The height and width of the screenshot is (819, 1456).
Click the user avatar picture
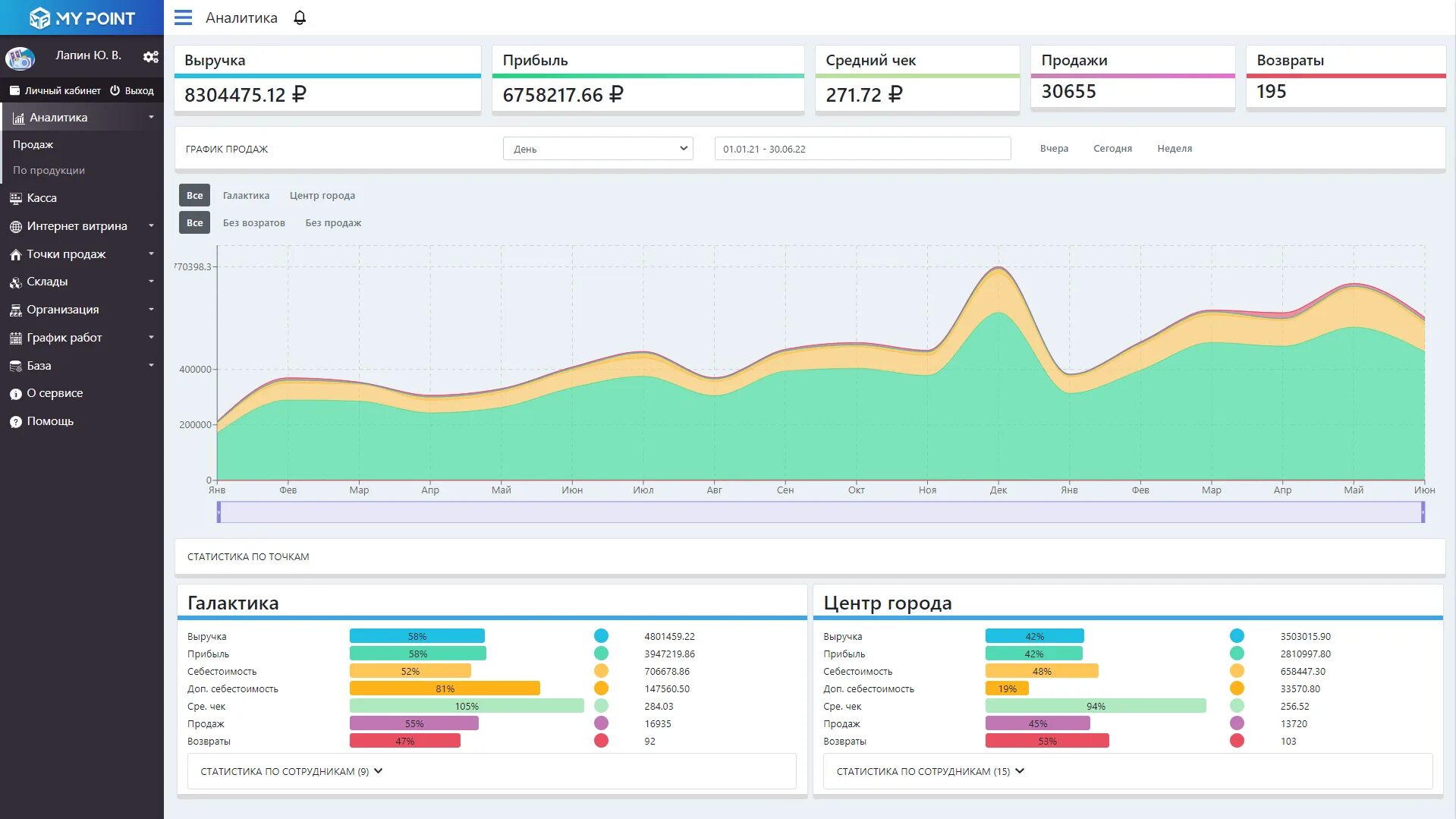point(20,58)
